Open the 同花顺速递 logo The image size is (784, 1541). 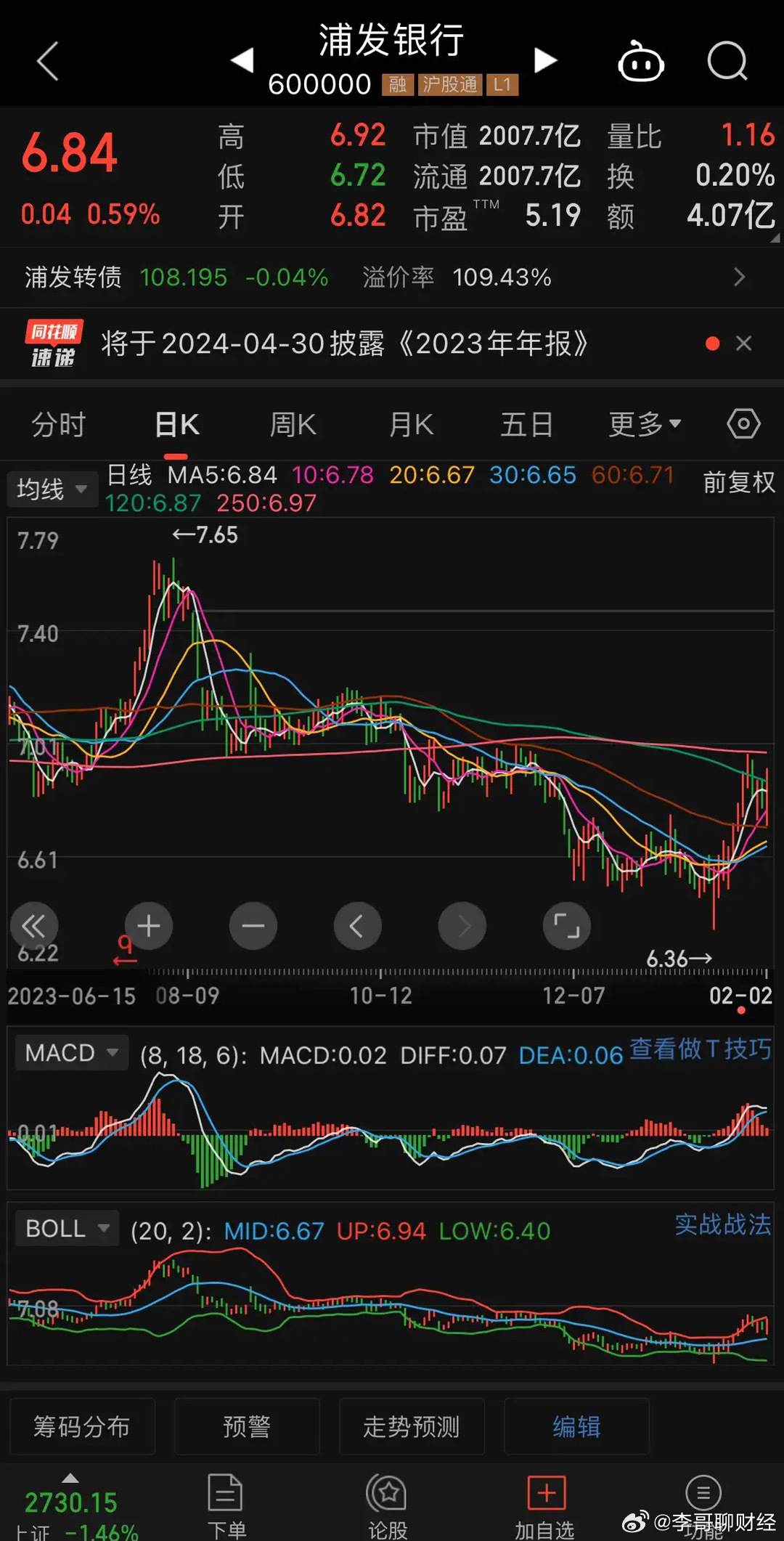tap(54, 343)
